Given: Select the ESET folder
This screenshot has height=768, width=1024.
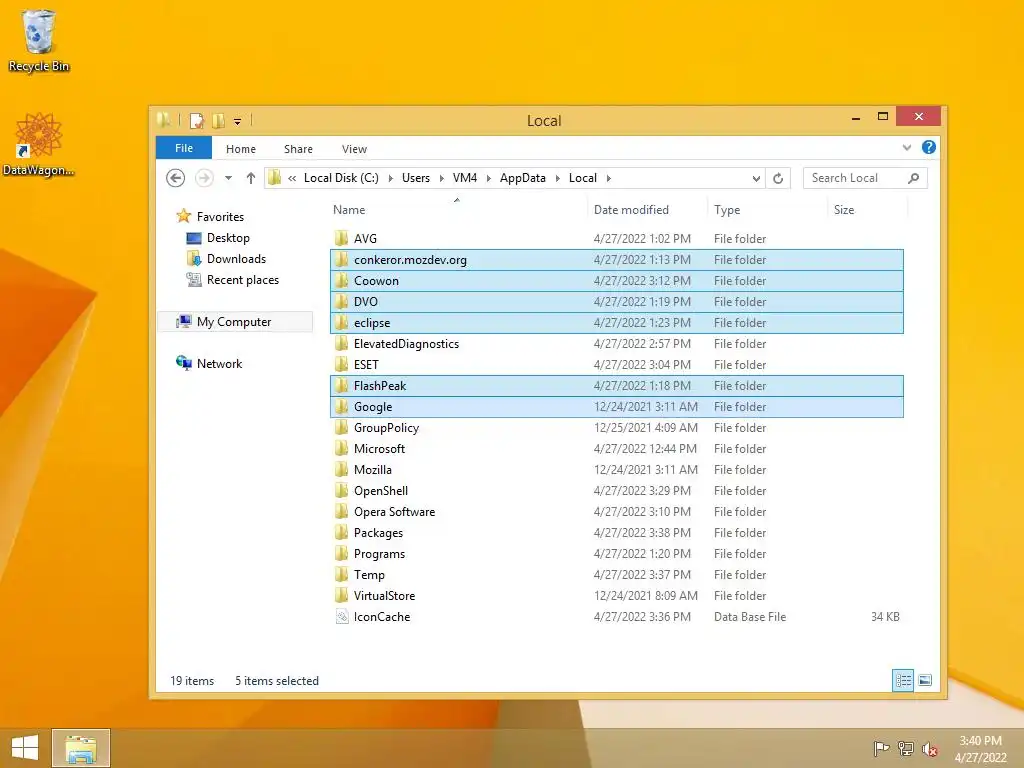Looking at the screenshot, I should 616,364.
